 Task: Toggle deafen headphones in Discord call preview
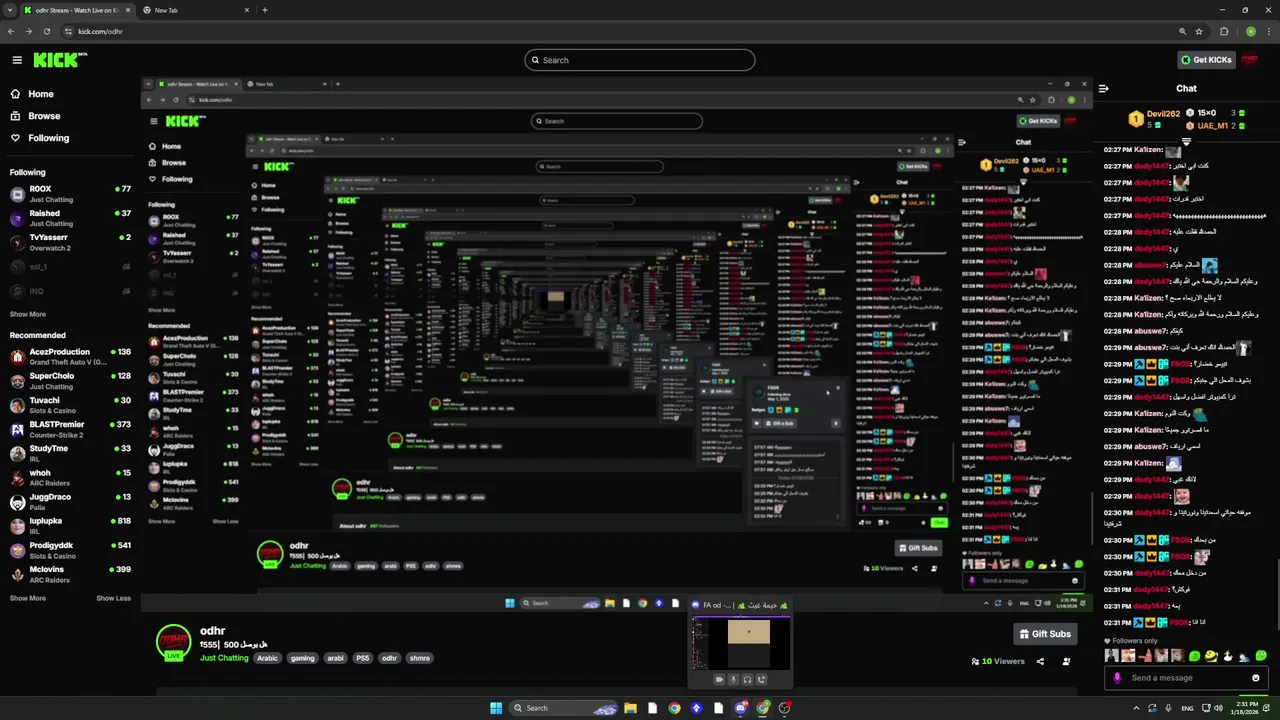[x=747, y=679]
